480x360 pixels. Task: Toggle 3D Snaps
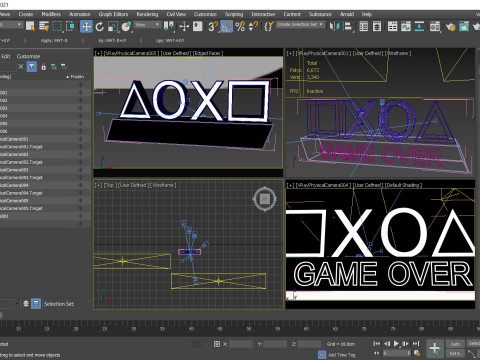coord(213,26)
